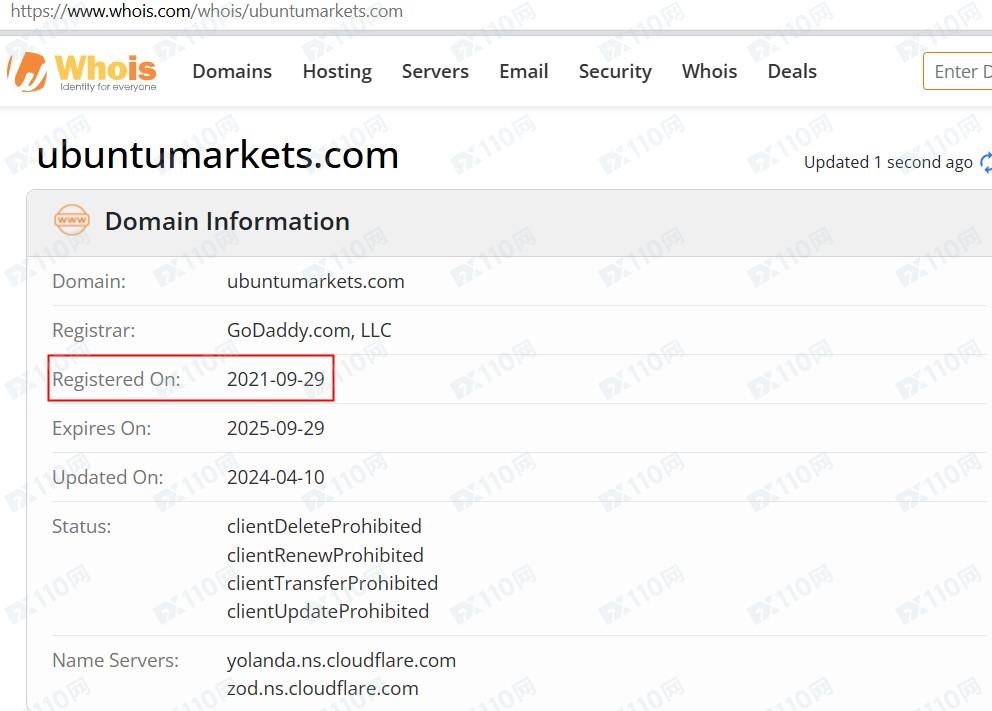
Task: Select the expiry date 2025-09-29
Action: point(276,428)
